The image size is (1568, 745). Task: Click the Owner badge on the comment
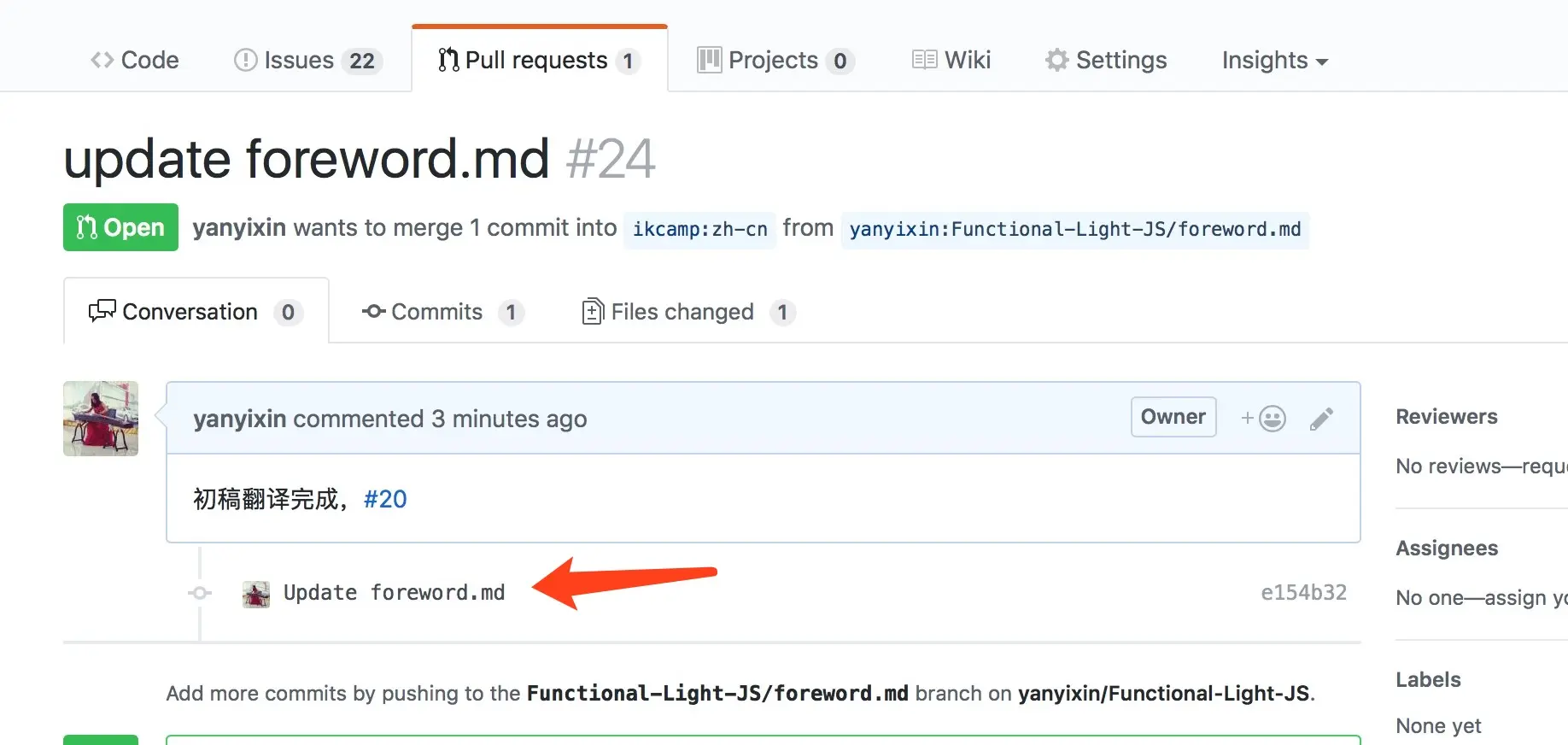coord(1173,417)
